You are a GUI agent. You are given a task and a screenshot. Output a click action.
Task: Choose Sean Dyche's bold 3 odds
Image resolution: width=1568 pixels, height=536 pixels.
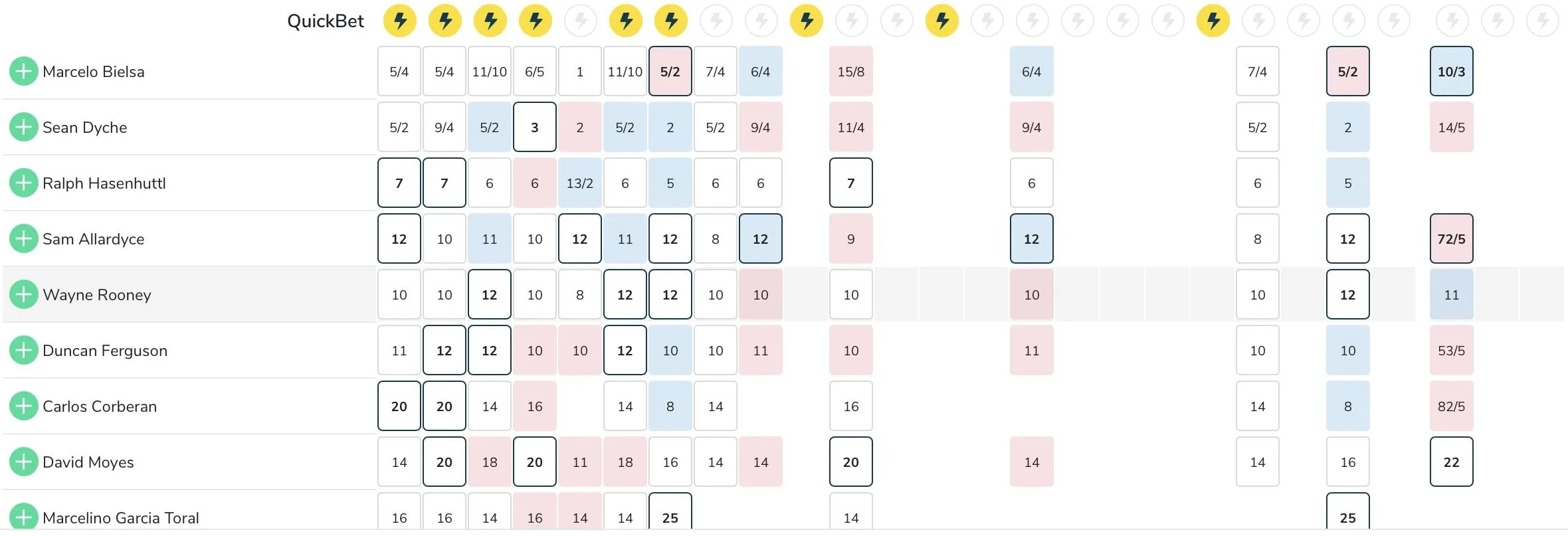click(535, 127)
